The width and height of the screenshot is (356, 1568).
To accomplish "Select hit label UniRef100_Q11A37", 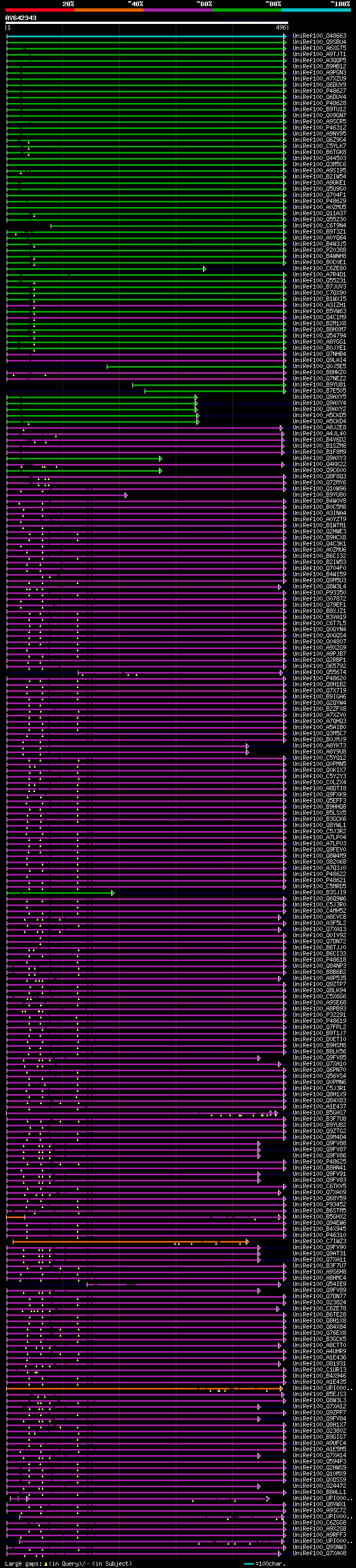I will pos(319,213).
